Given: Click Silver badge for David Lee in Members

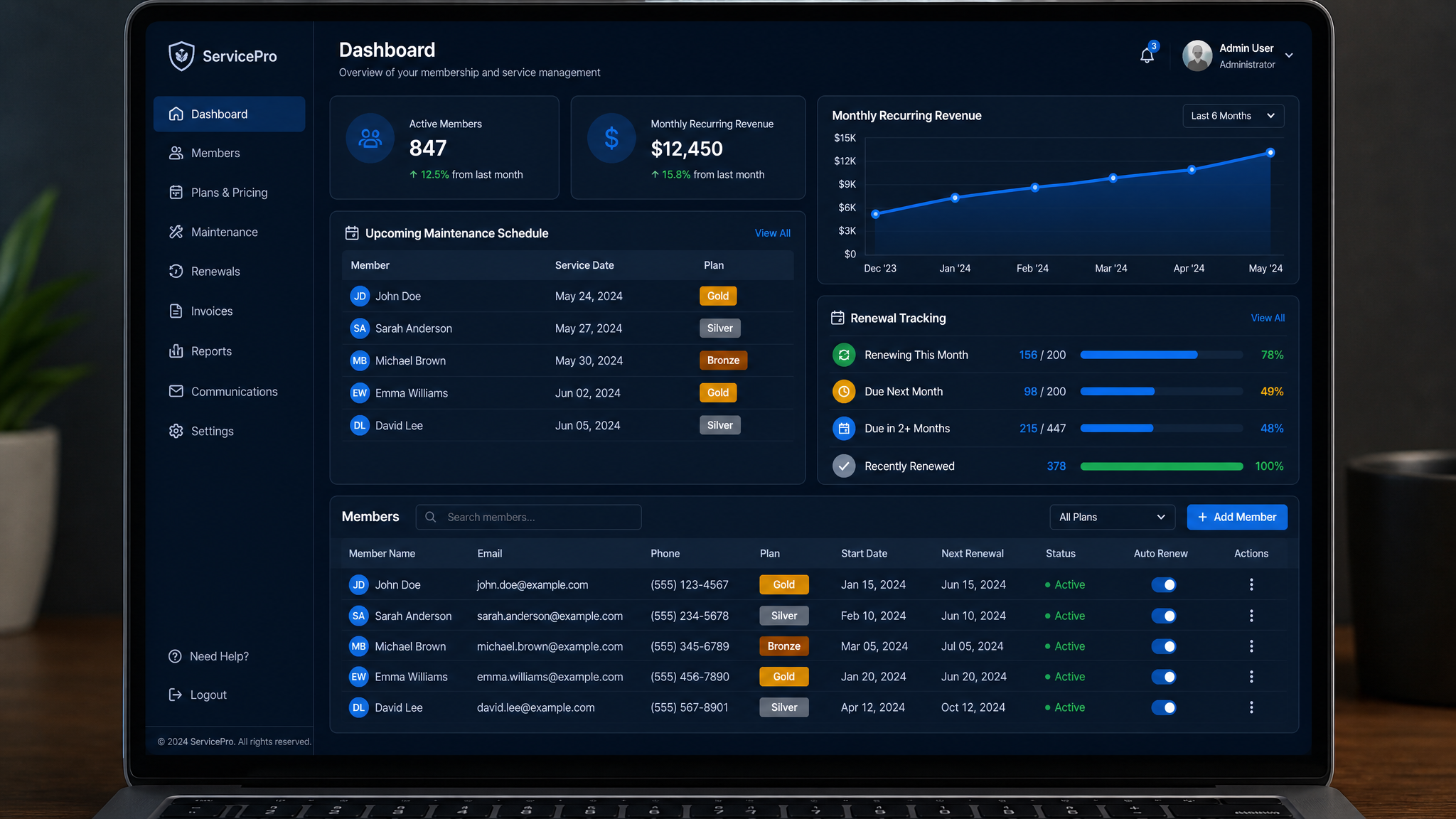Looking at the screenshot, I should click(x=784, y=707).
